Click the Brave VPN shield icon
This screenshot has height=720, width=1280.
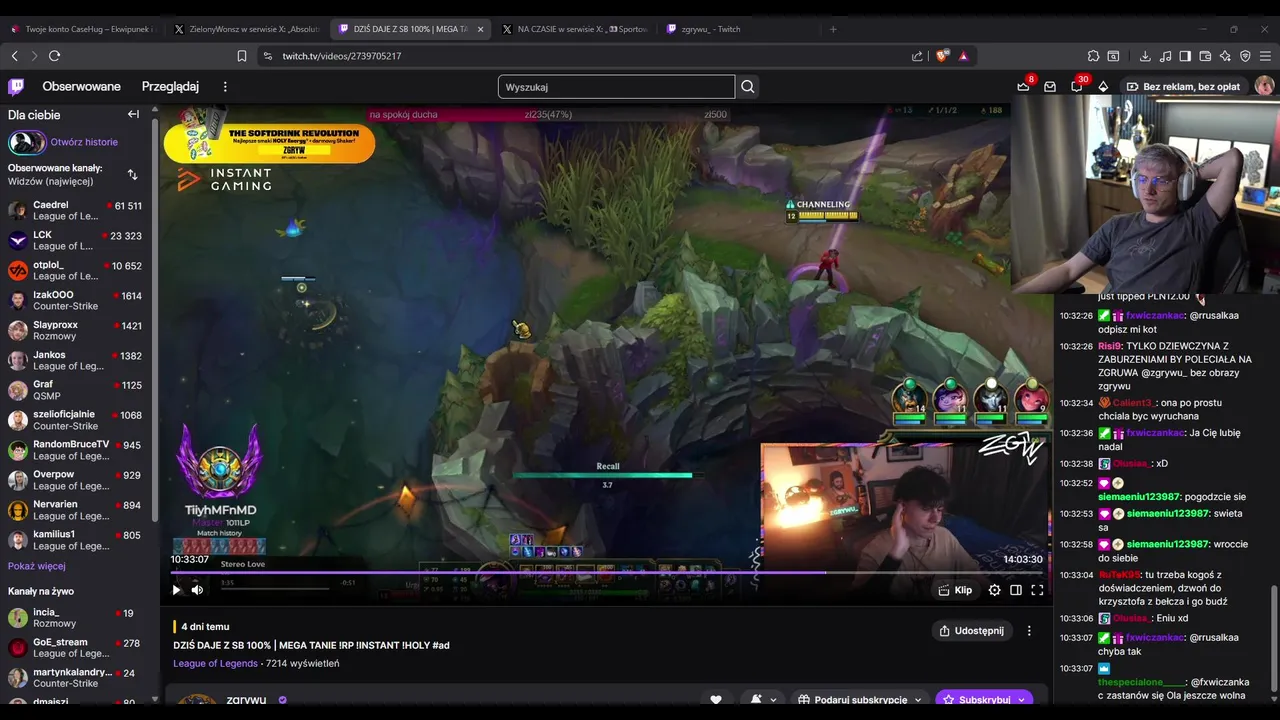1245,56
